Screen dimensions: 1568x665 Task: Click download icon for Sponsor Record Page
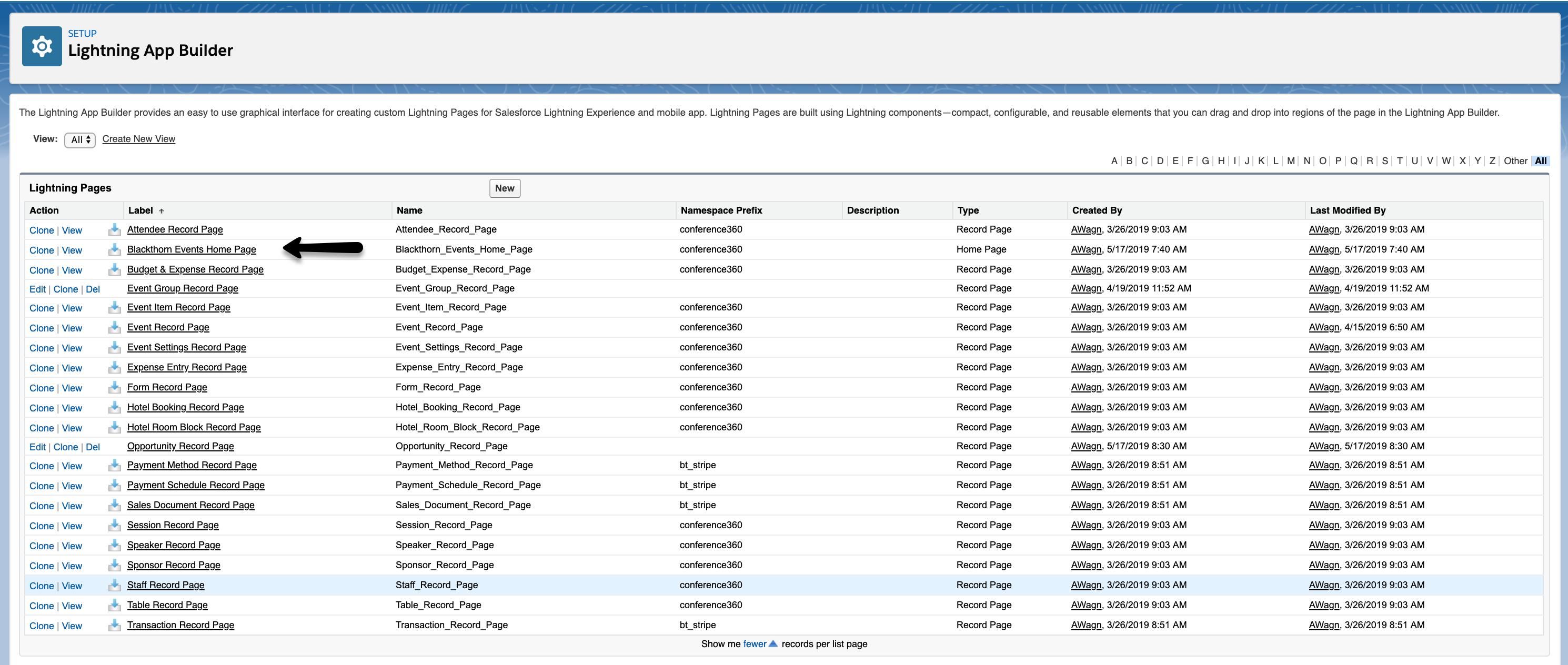coord(114,566)
